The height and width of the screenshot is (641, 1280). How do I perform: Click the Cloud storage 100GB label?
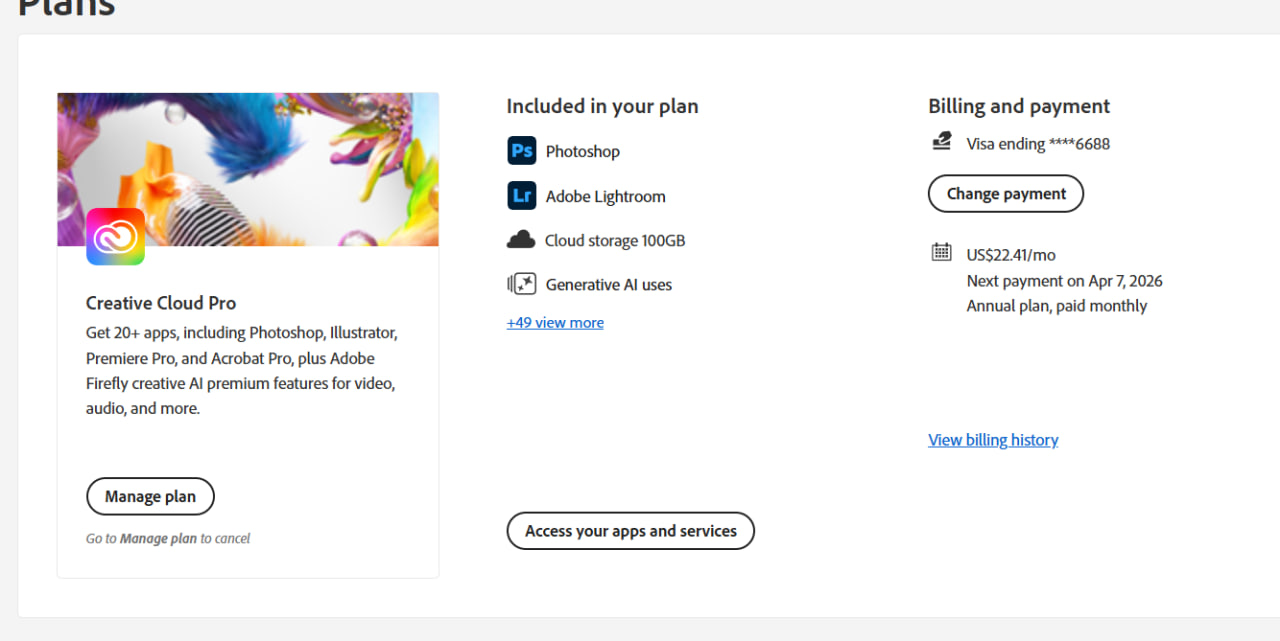click(x=614, y=241)
